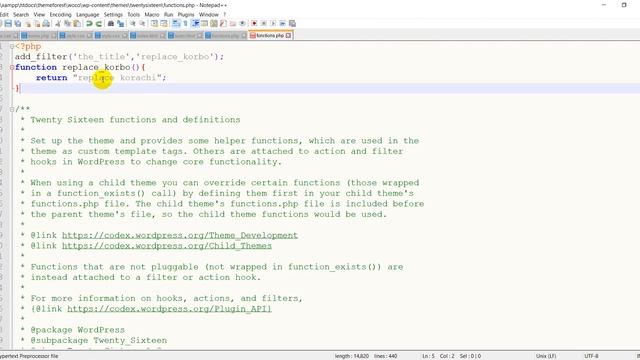This screenshot has width=640, height=360.
Task: Click the 'length : 14,820' status bar entry
Action: coord(352,356)
